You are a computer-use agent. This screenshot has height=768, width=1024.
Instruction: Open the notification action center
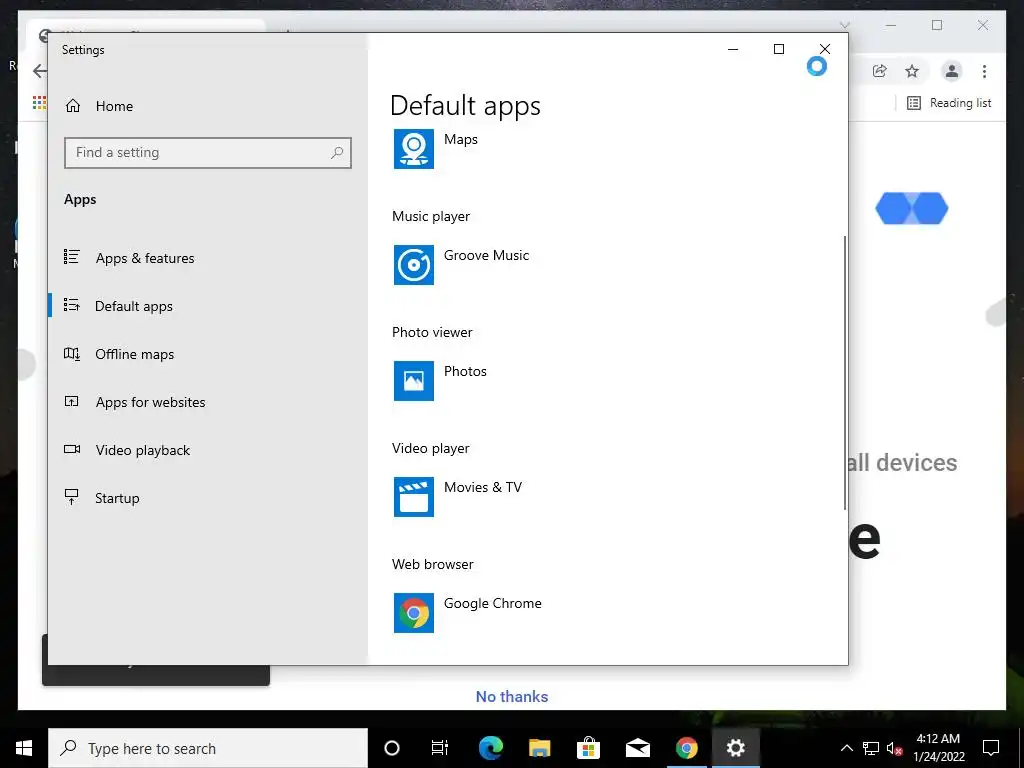991,748
